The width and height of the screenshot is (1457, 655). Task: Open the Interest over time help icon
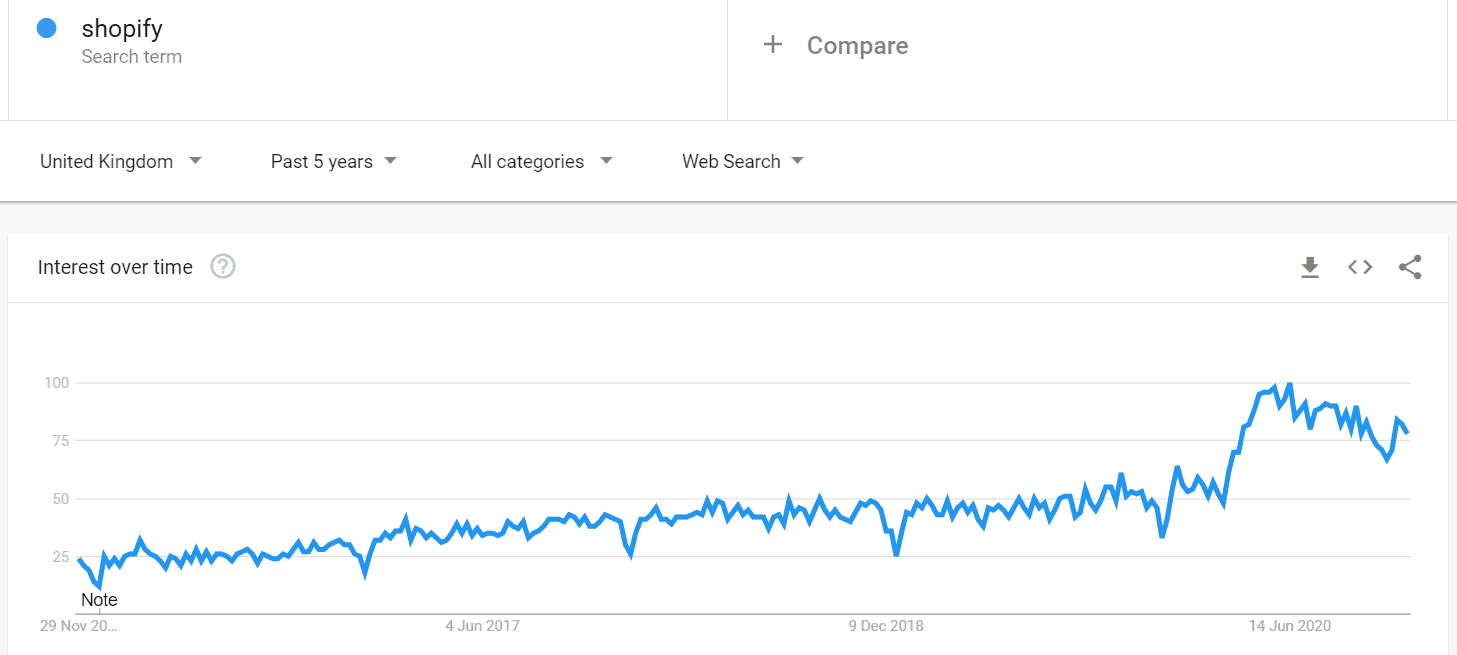[x=223, y=267]
